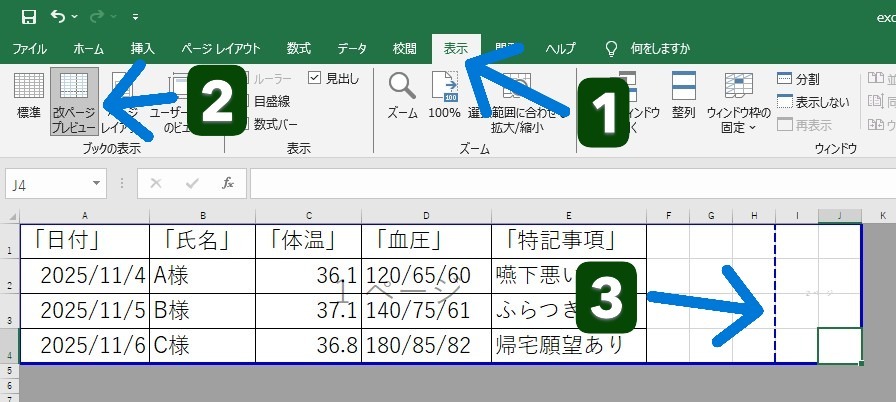Click the Save icon in quick access toolbar
Screen dimensions: 896x402
pyautogui.click(x=28, y=17)
